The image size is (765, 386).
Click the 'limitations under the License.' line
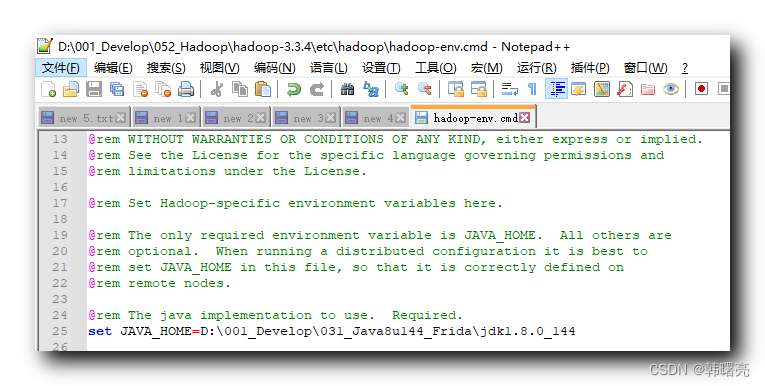click(227, 171)
